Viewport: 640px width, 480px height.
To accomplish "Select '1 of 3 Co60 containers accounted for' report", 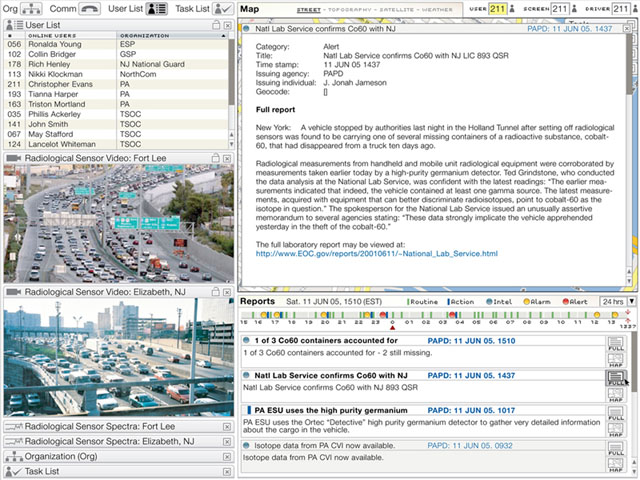I will (x=326, y=340).
